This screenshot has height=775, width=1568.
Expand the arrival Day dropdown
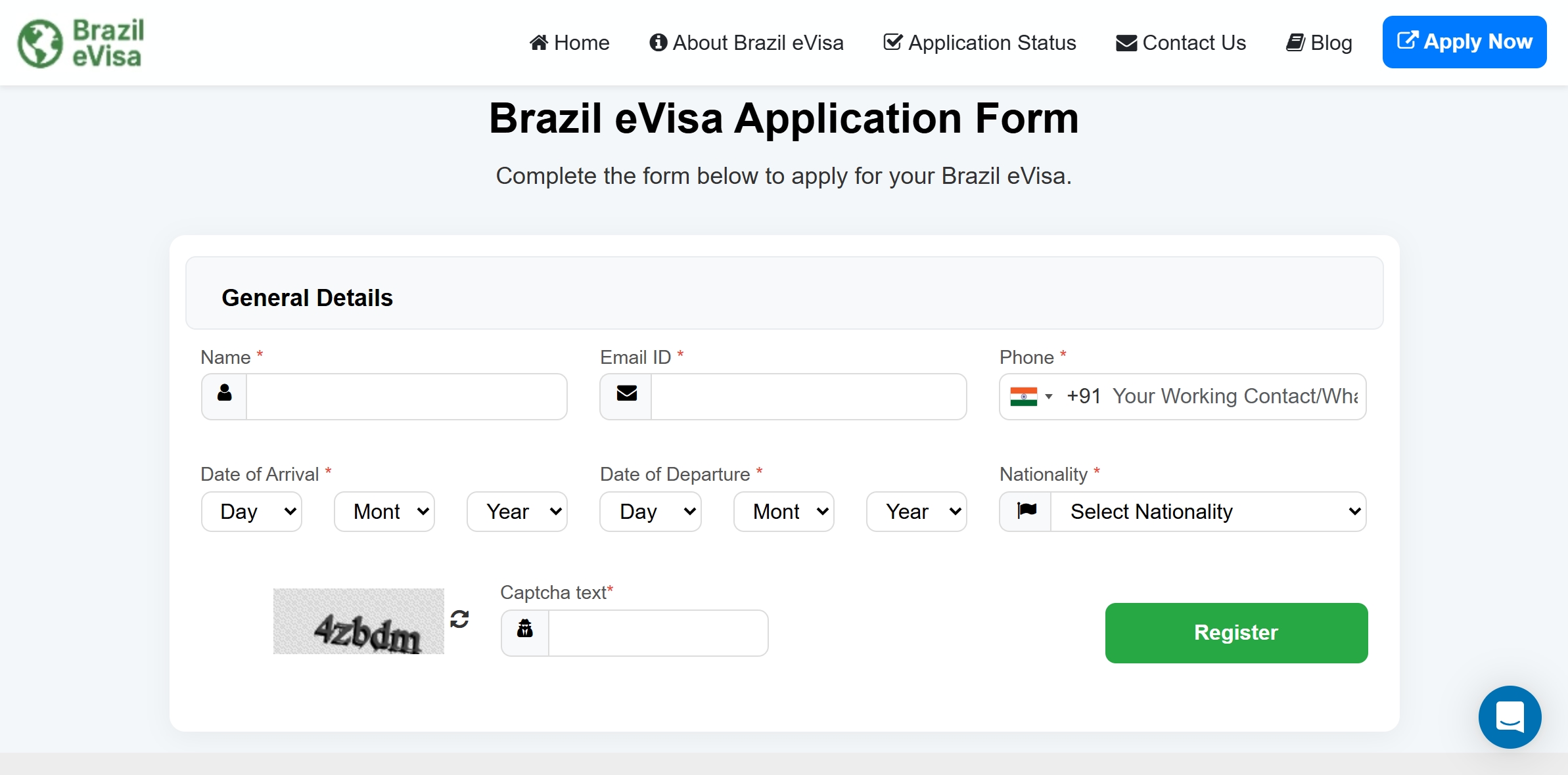252,512
